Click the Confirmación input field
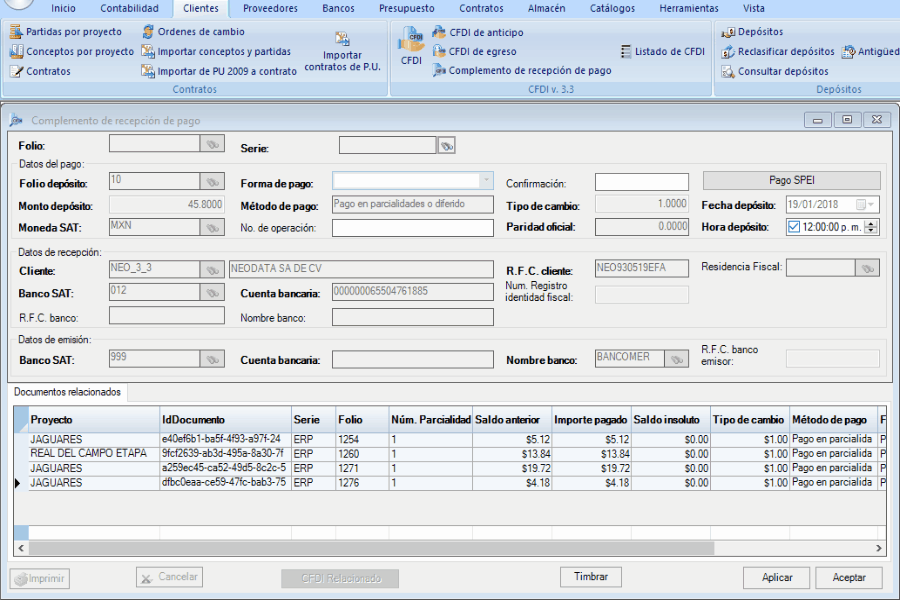Image resolution: width=900 pixels, height=600 pixels. point(642,182)
